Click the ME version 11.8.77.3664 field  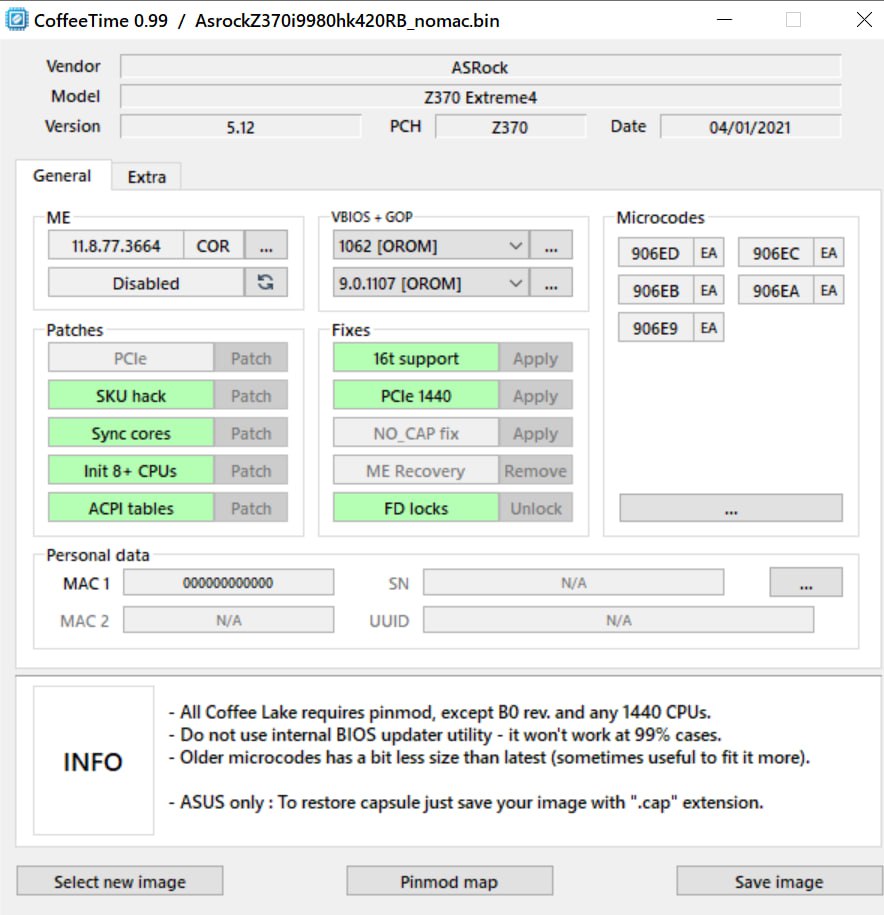[x=116, y=245]
